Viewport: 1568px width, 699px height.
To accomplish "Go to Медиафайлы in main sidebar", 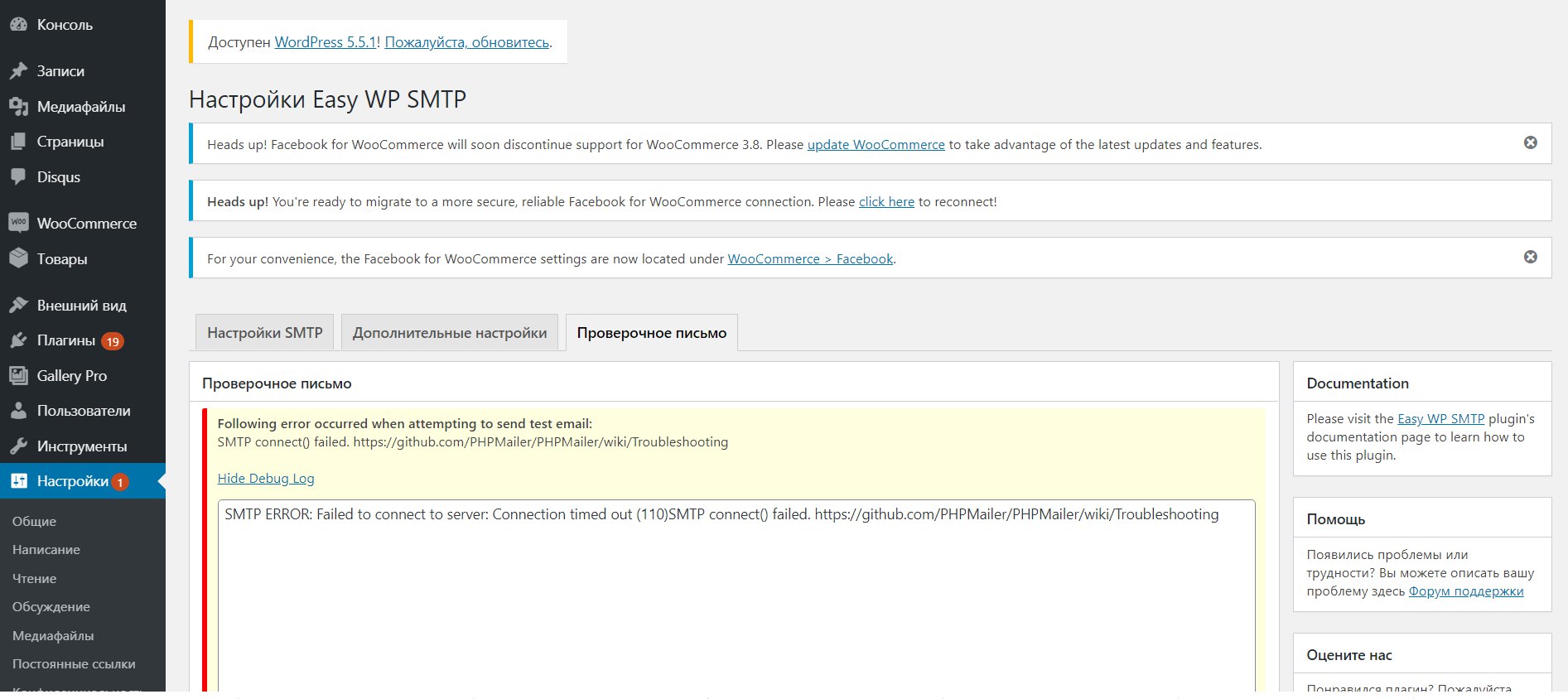I will [83, 107].
